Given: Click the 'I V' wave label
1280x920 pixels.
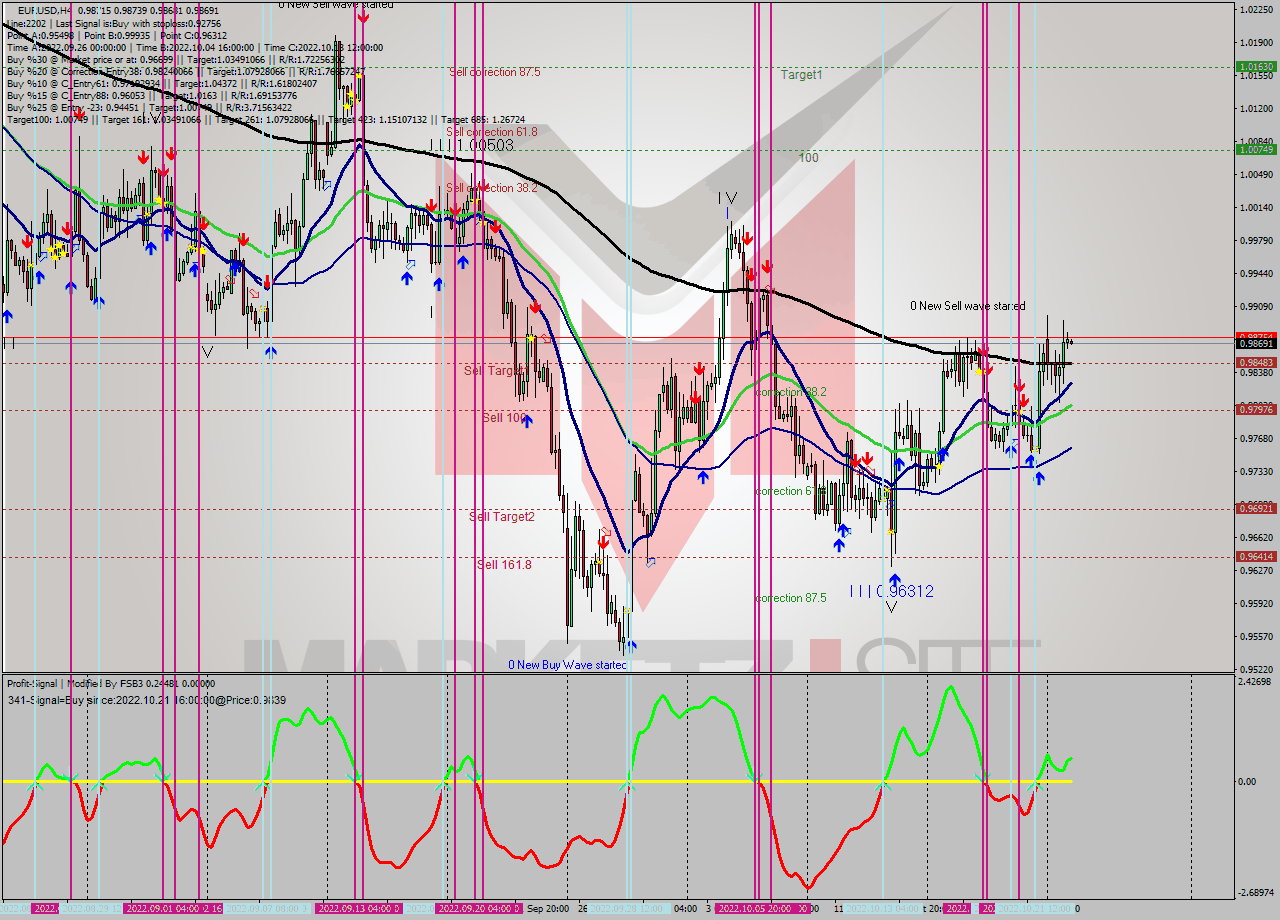Looking at the screenshot, I should pos(727,199).
